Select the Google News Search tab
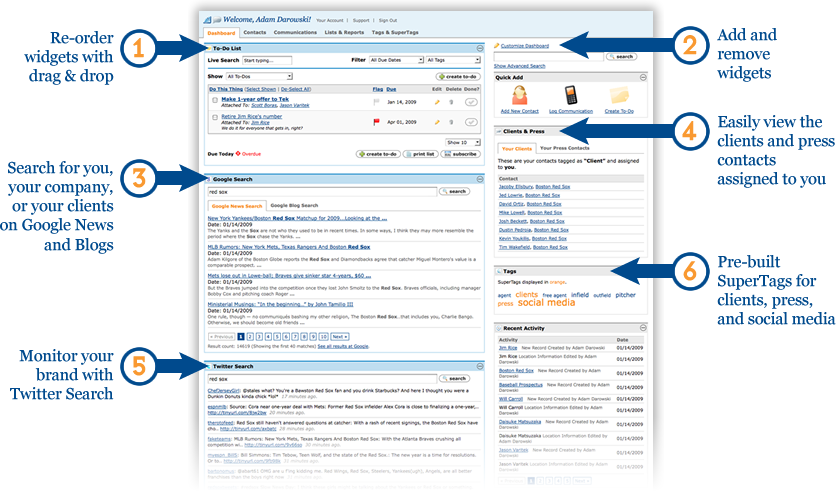This screenshot has height=491, width=836. (x=237, y=206)
